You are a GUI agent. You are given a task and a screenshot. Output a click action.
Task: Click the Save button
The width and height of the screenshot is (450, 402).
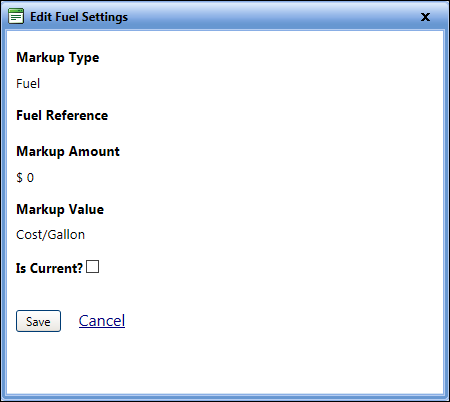point(38,321)
